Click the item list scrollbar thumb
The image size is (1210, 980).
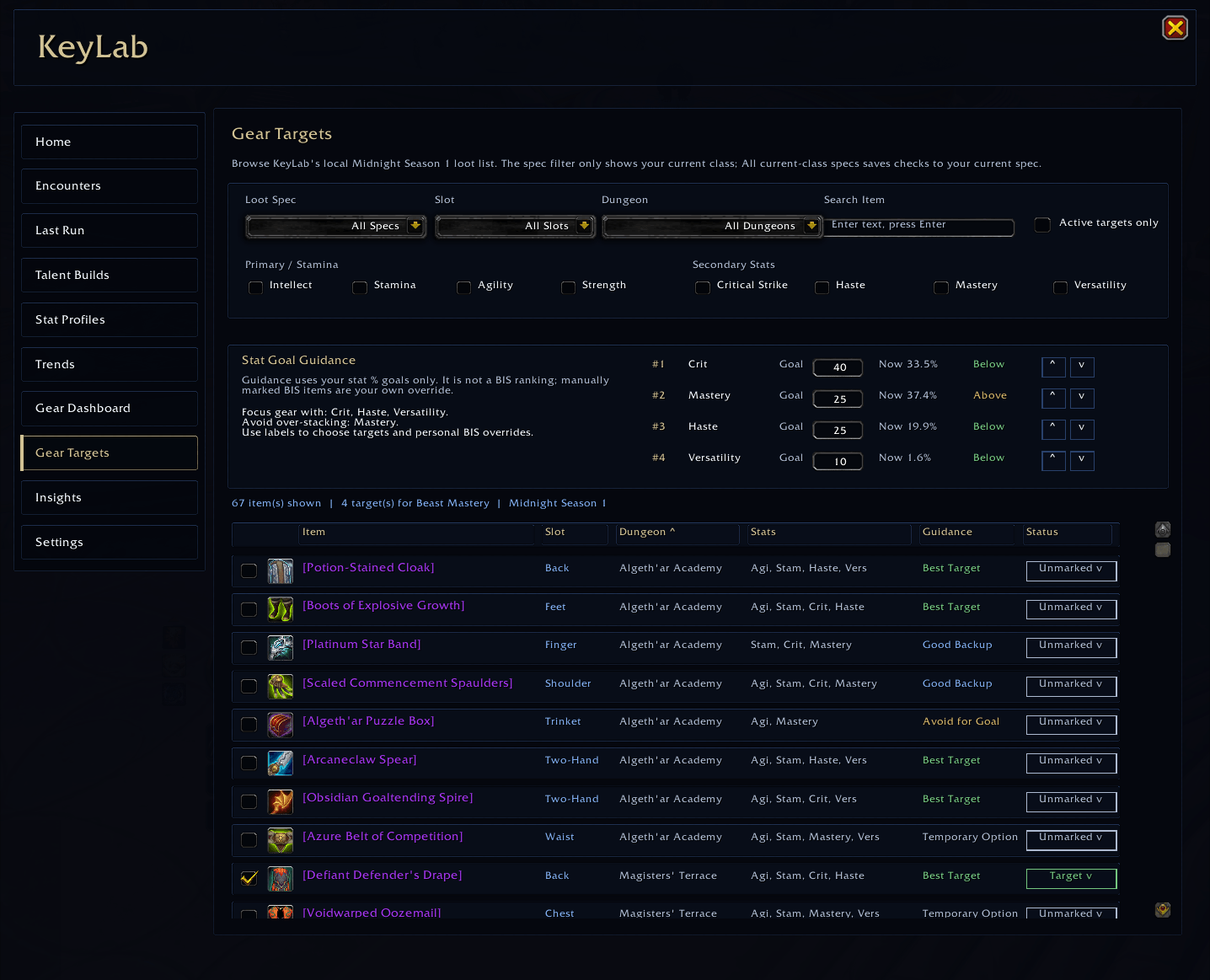click(1163, 549)
